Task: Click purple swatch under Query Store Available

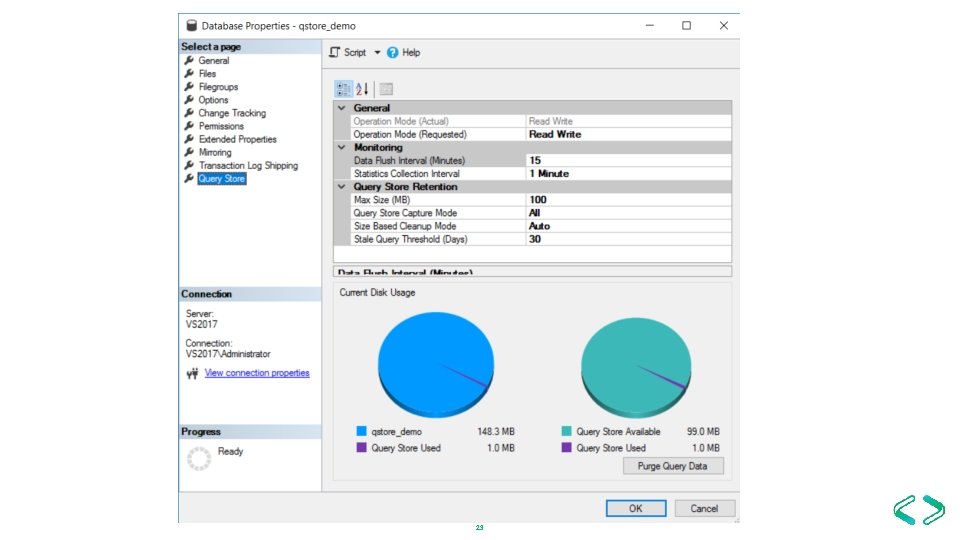Action: (566, 448)
